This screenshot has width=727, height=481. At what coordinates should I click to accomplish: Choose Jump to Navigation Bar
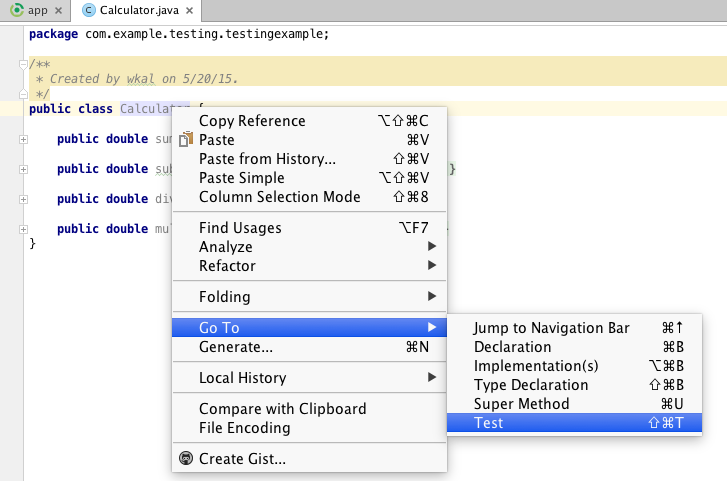click(574, 327)
